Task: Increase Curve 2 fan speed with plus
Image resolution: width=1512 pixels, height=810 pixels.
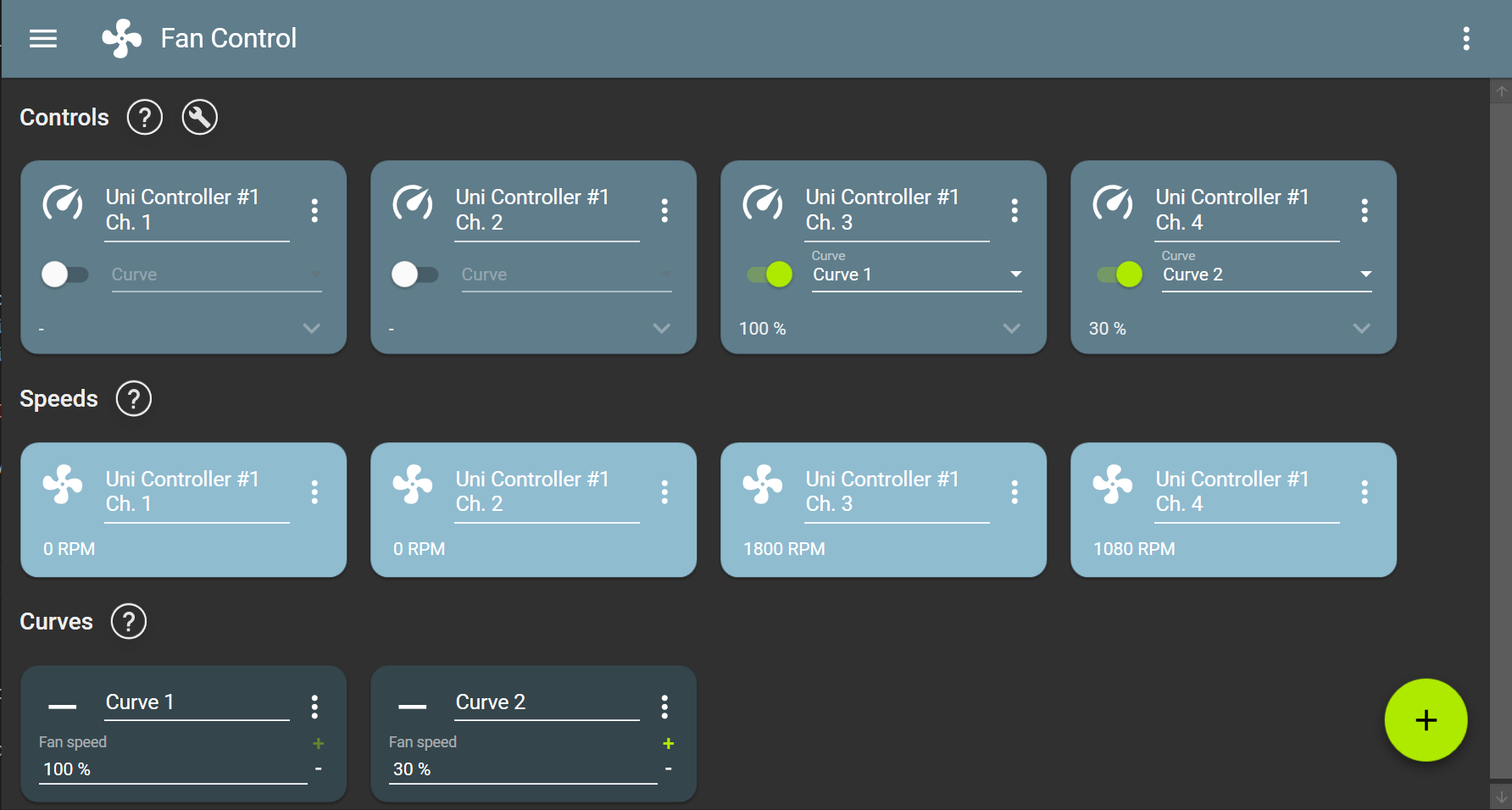Action: coord(669,743)
